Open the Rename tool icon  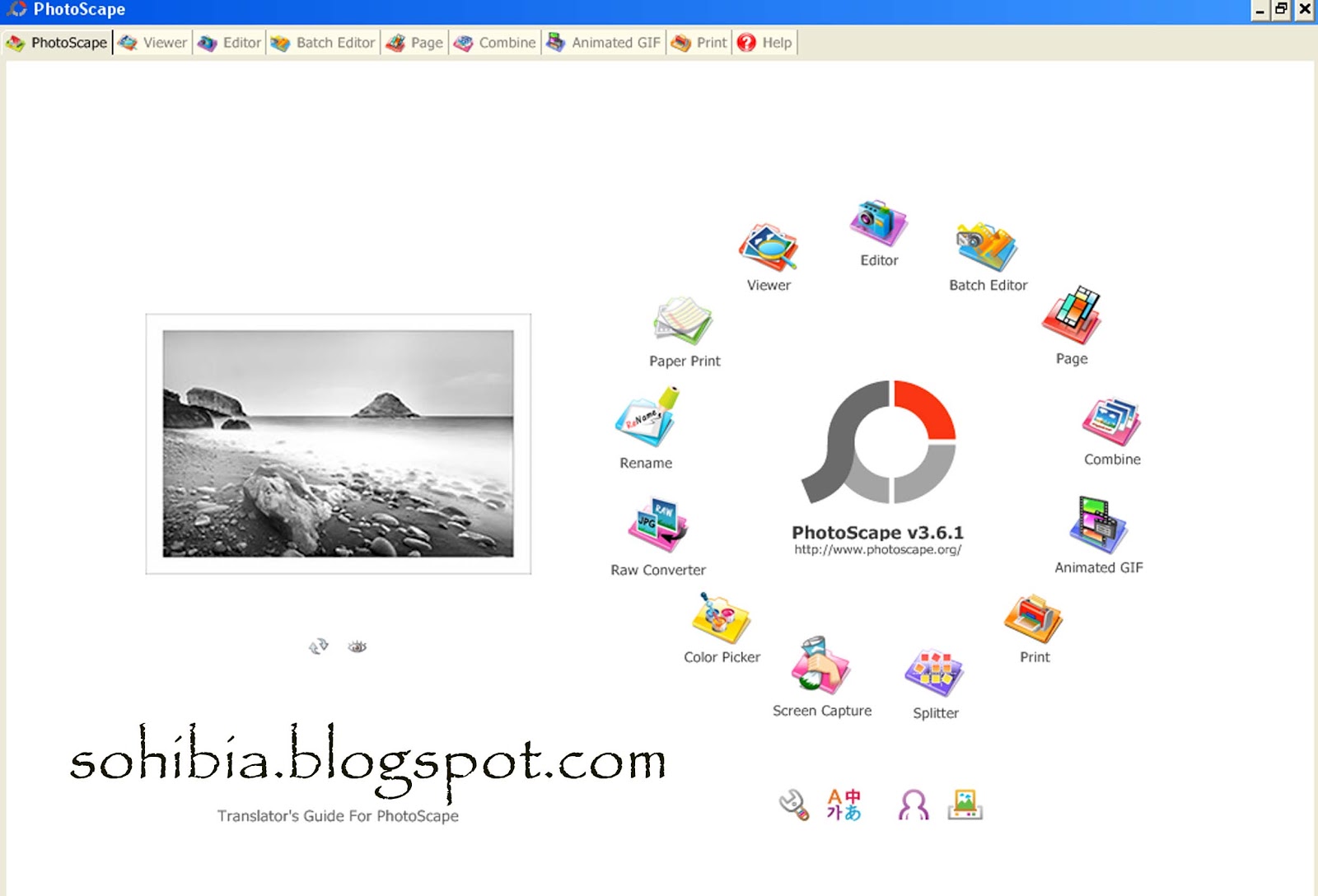click(647, 418)
